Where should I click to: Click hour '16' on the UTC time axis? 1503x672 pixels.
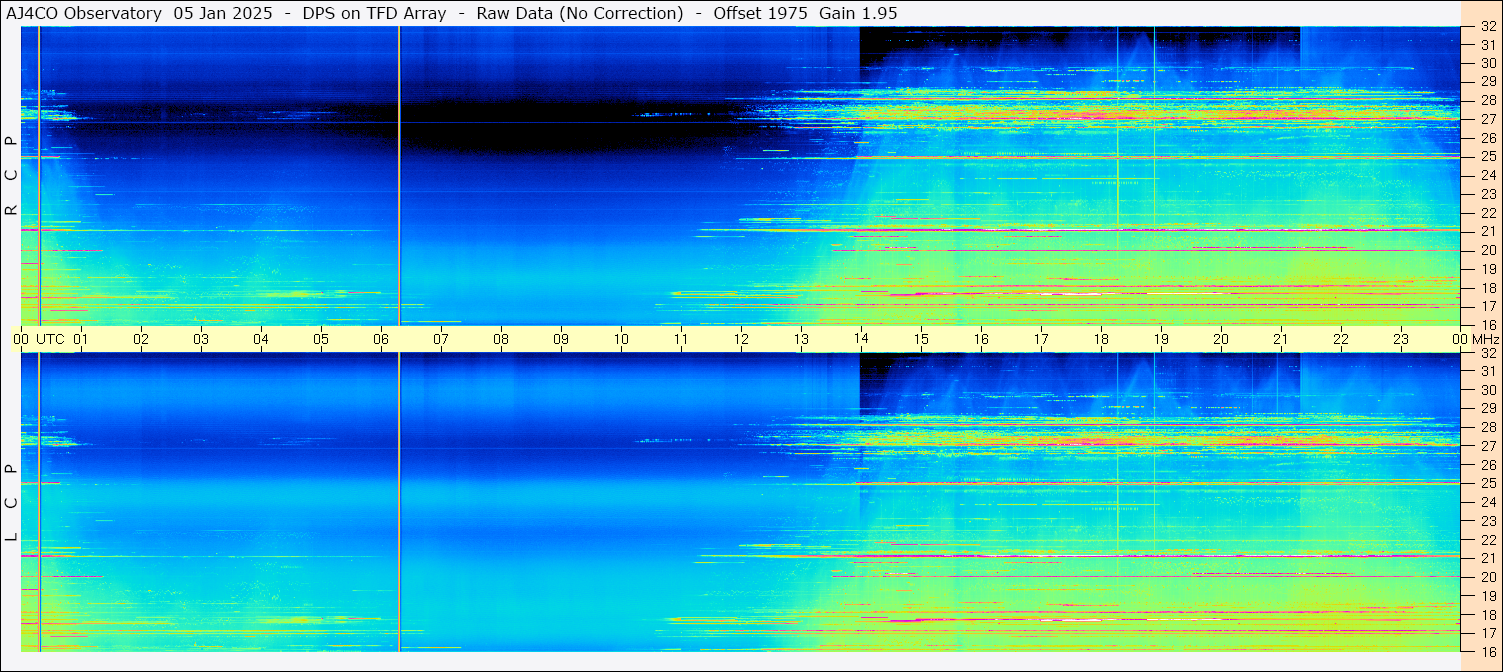[x=981, y=339]
